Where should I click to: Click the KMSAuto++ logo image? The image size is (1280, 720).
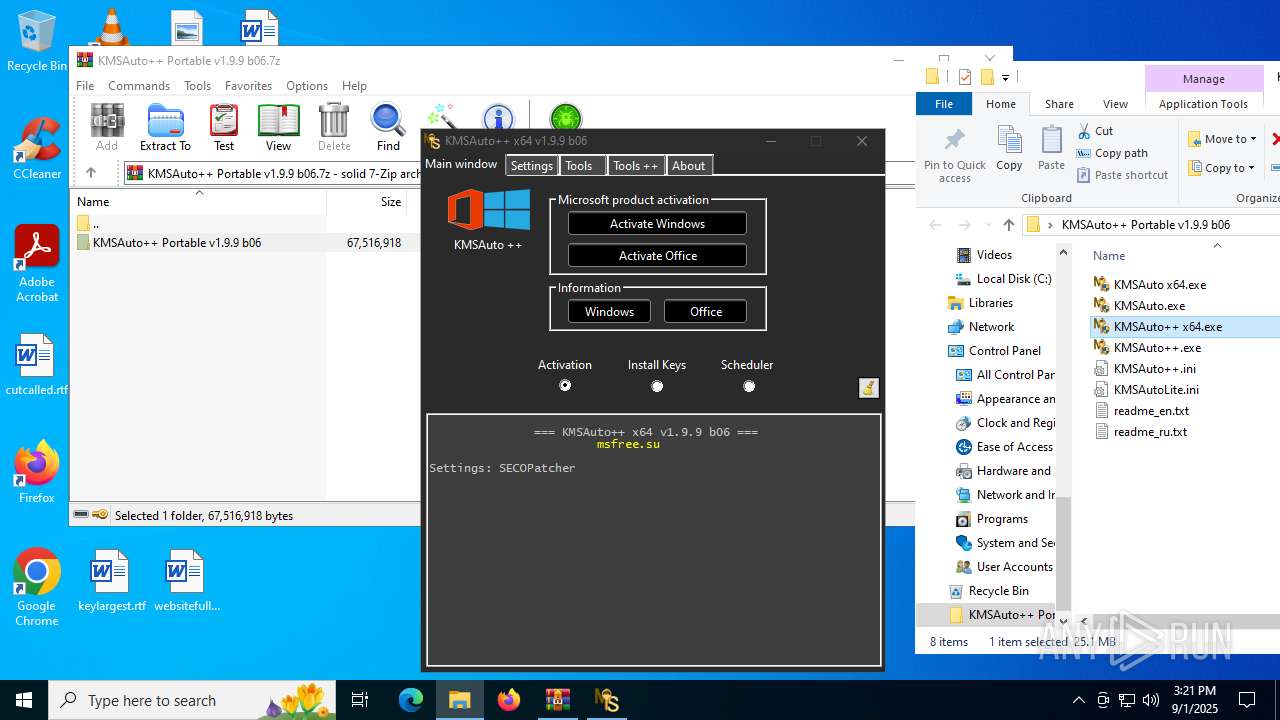pos(488,210)
